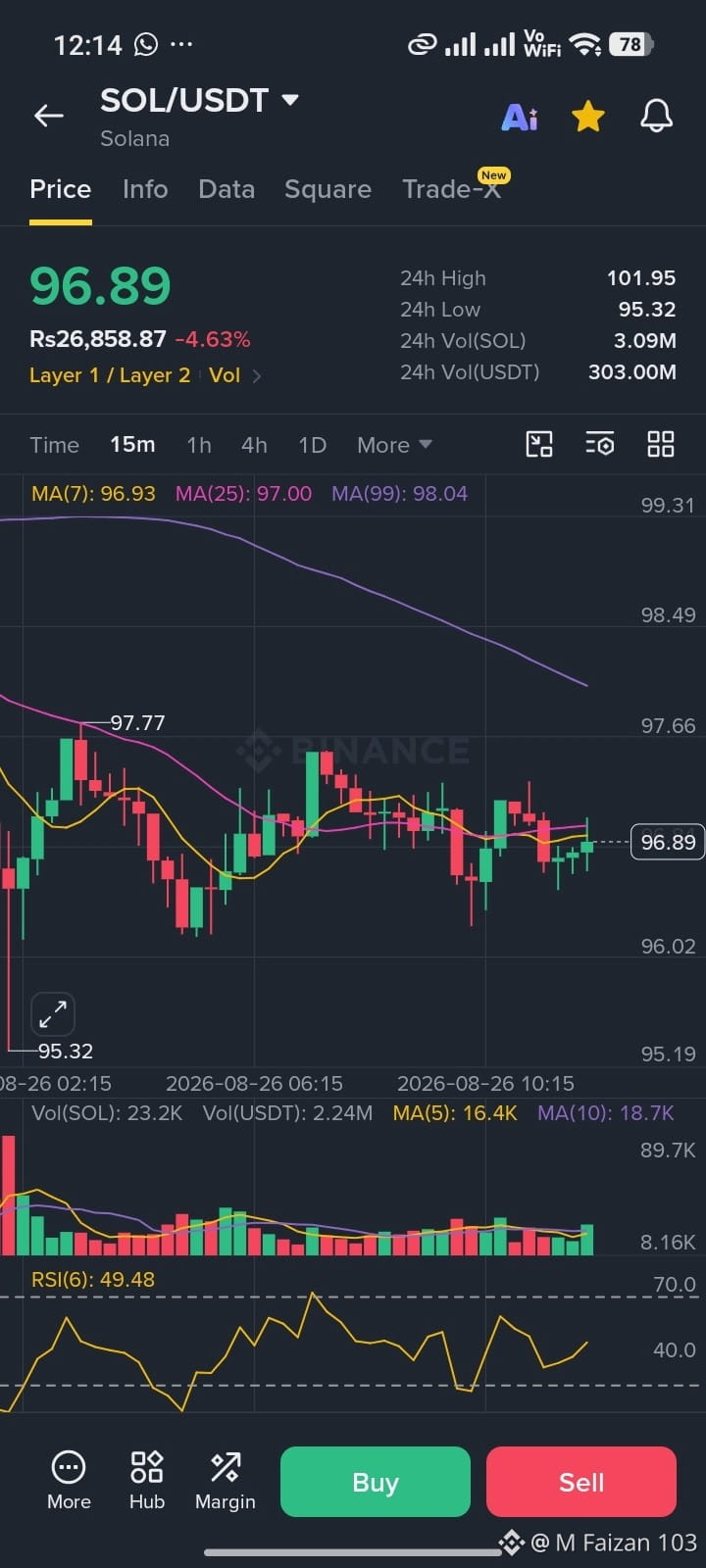This screenshot has width=706, height=1568.
Task: Open the Trade-X tab
Action: point(451,189)
